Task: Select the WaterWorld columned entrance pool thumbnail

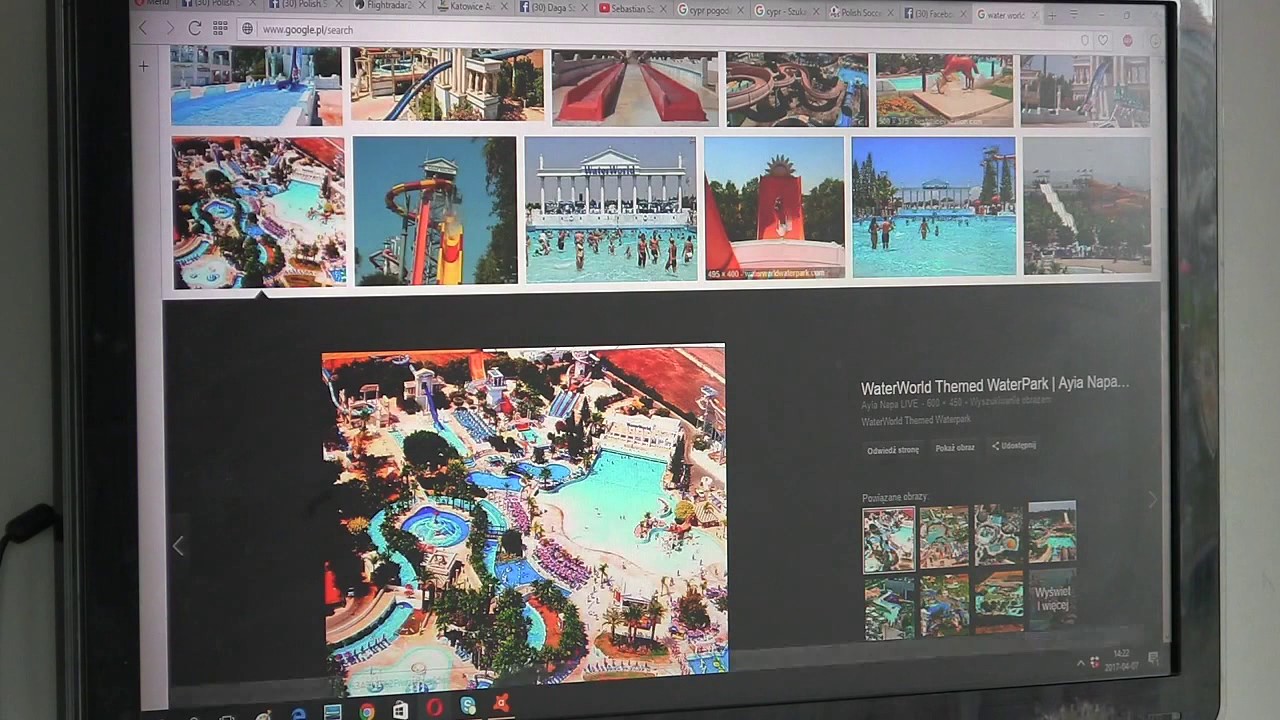Action: pos(610,208)
